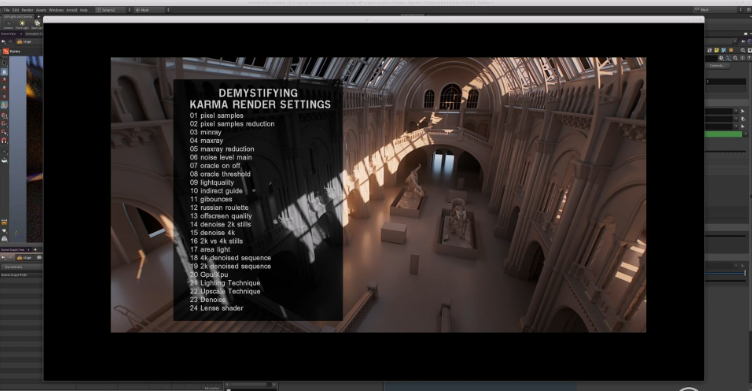This screenshot has width=752, height=391.
Task: Click the Spot Light shelf tool
Action: (x=37, y=24)
